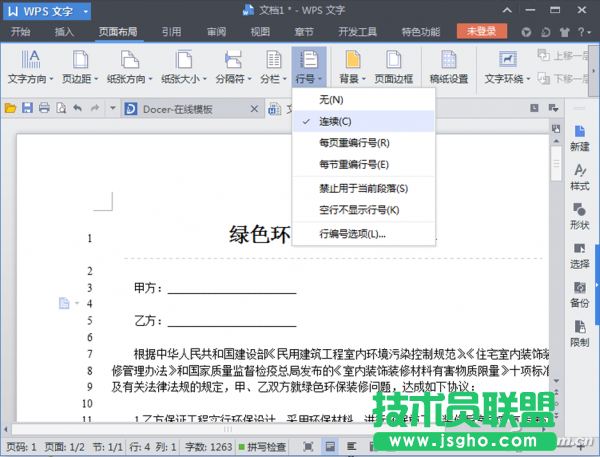Click the horizontal scrollbar thumb

228,429
